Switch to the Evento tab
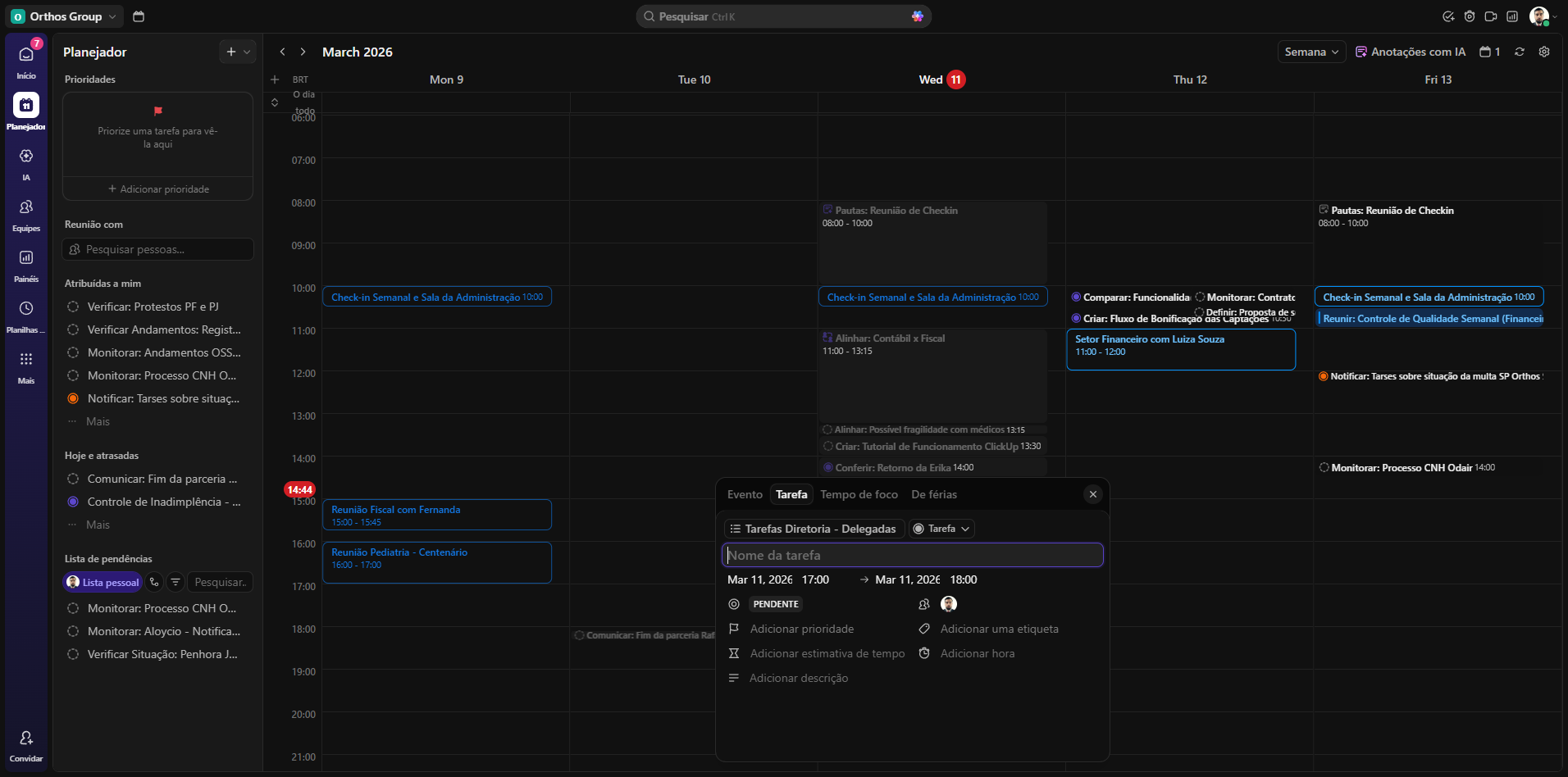The width and height of the screenshot is (1568, 777). pyautogui.click(x=745, y=494)
